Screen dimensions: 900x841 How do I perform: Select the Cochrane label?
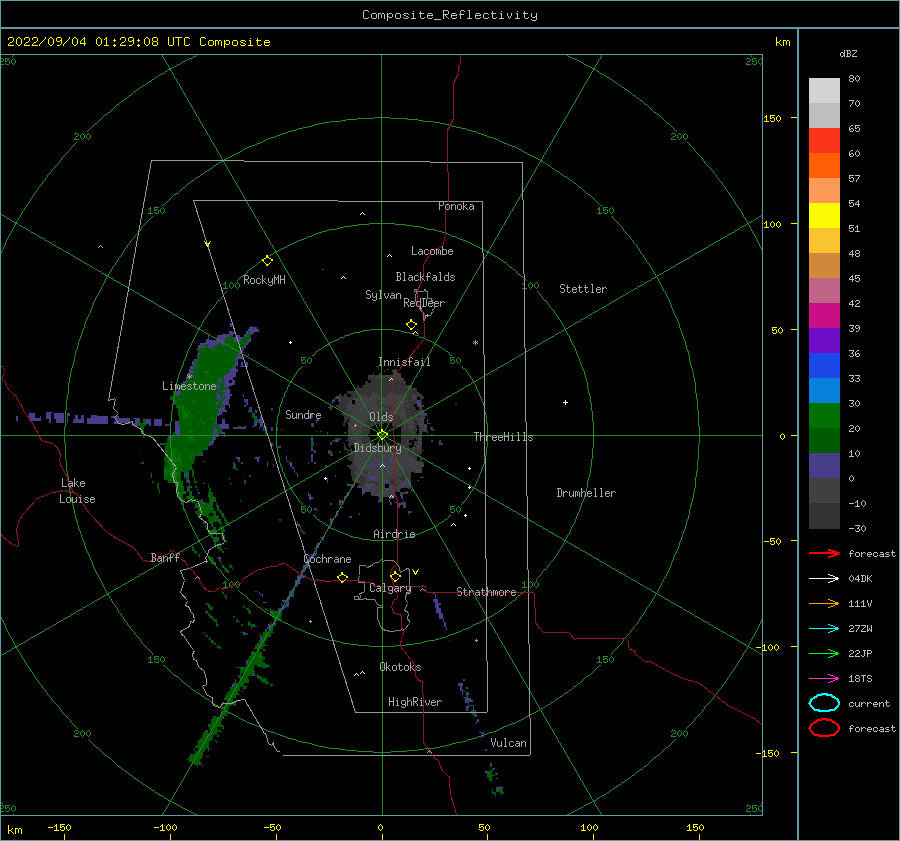[327, 559]
